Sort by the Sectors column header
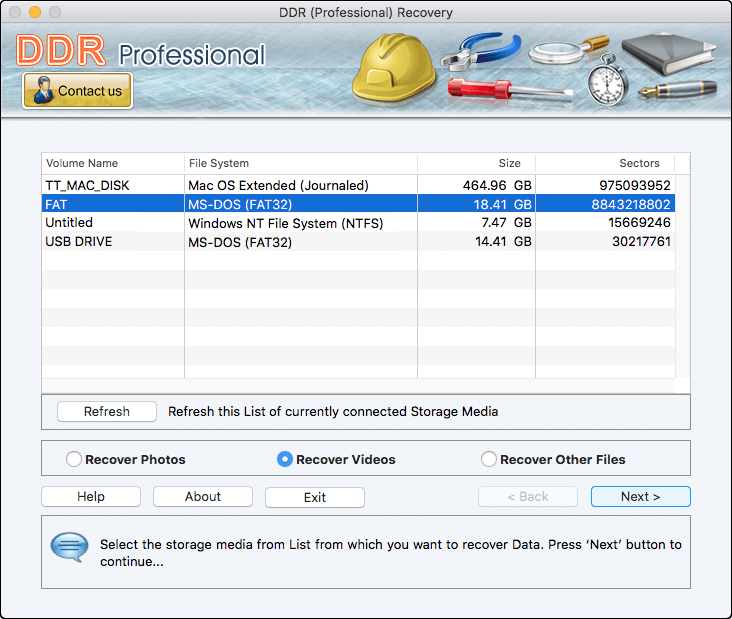 point(605,163)
